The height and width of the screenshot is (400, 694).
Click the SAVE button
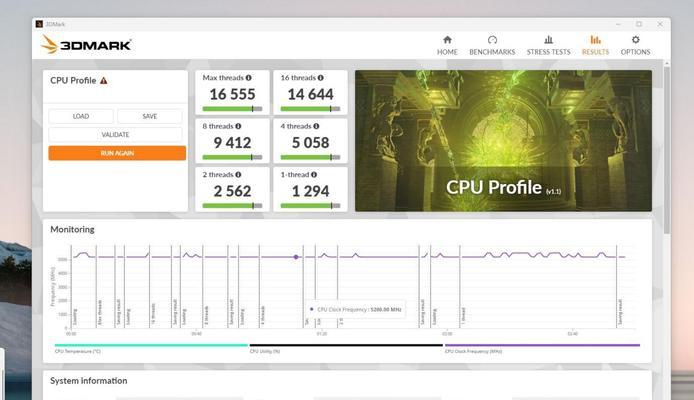click(150, 116)
